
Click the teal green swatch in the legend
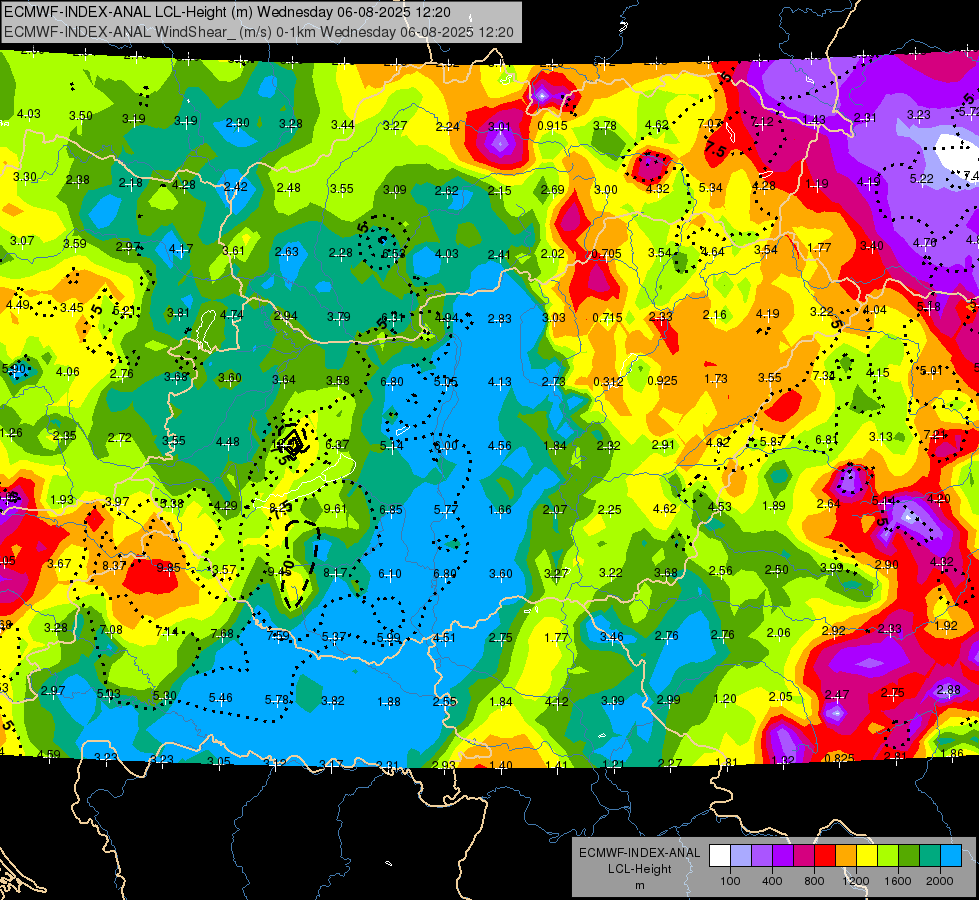[930, 856]
